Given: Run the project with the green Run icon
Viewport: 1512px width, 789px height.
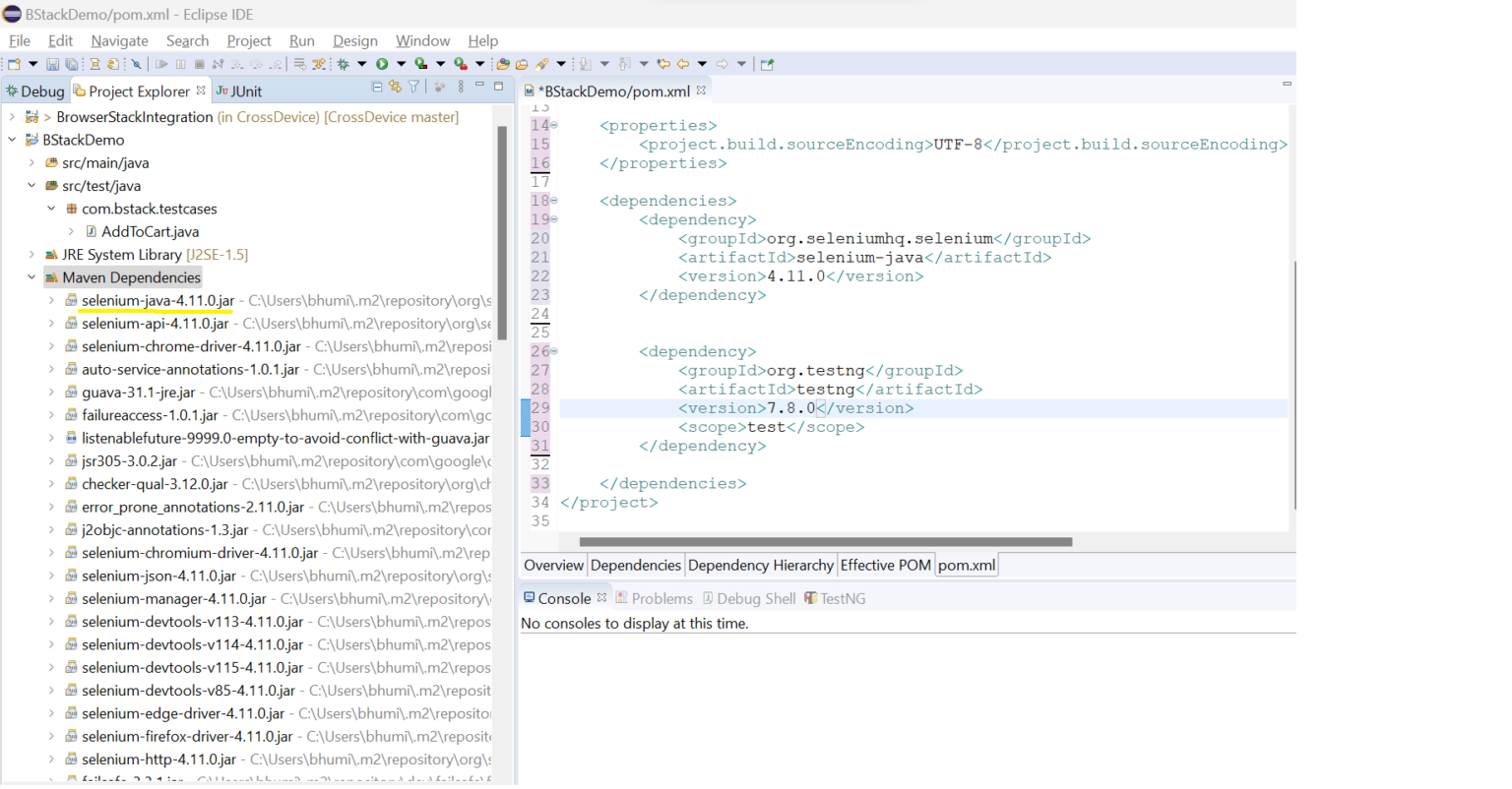Looking at the screenshot, I should (382, 63).
